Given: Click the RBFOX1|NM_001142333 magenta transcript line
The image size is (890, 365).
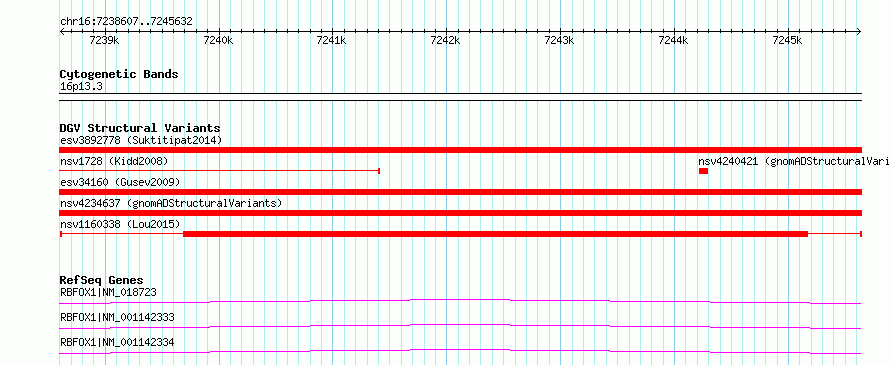Looking at the screenshot, I should coord(461,326).
